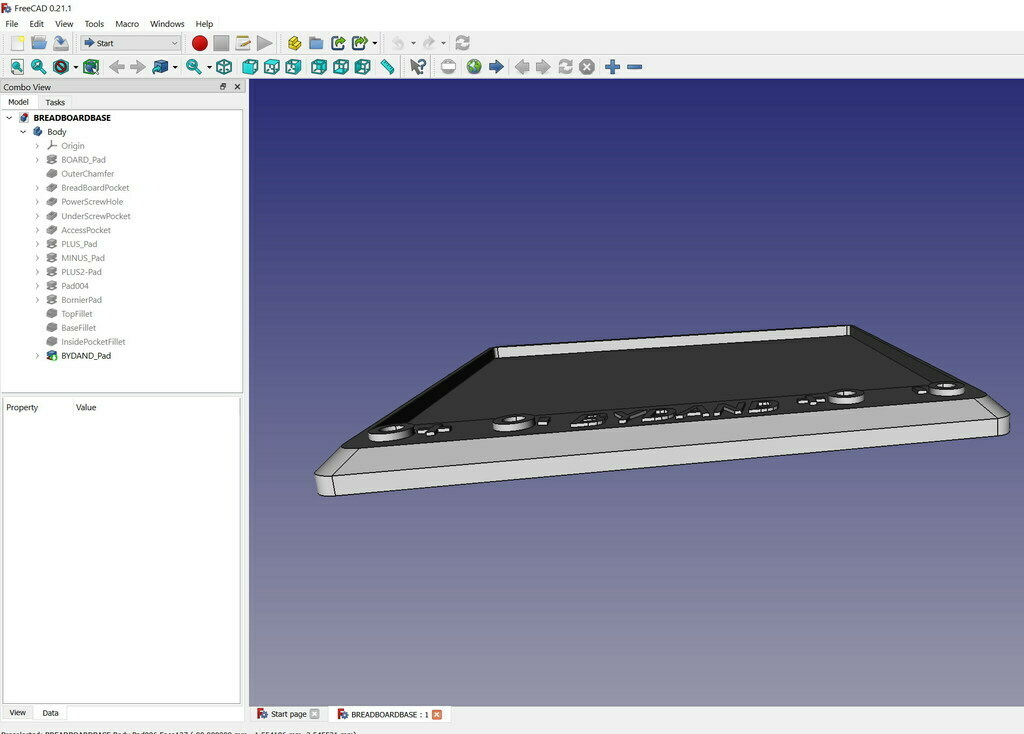Click the zoom in plus icon

point(612,67)
